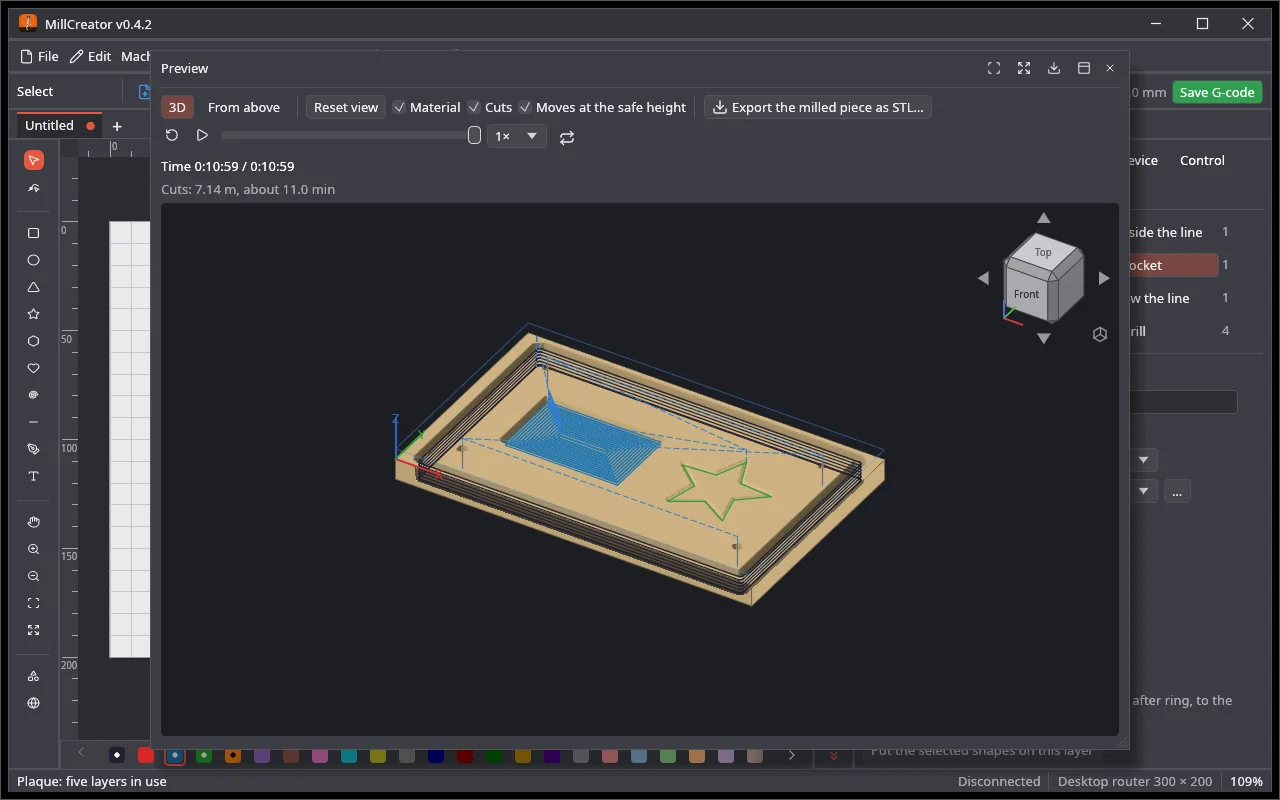Pick the circle shape tool
1280x800 pixels.
(34, 260)
